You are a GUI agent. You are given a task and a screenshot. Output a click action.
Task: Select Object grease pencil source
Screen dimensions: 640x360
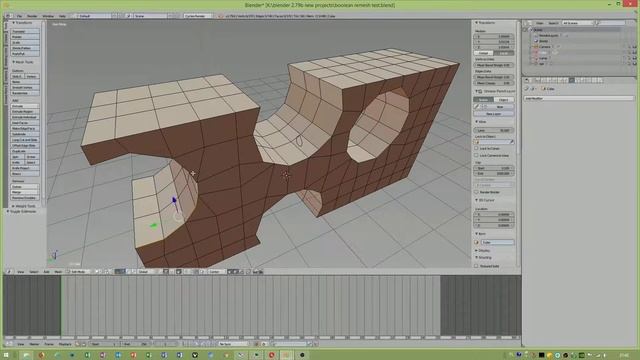pyautogui.click(x=504, y=100)
